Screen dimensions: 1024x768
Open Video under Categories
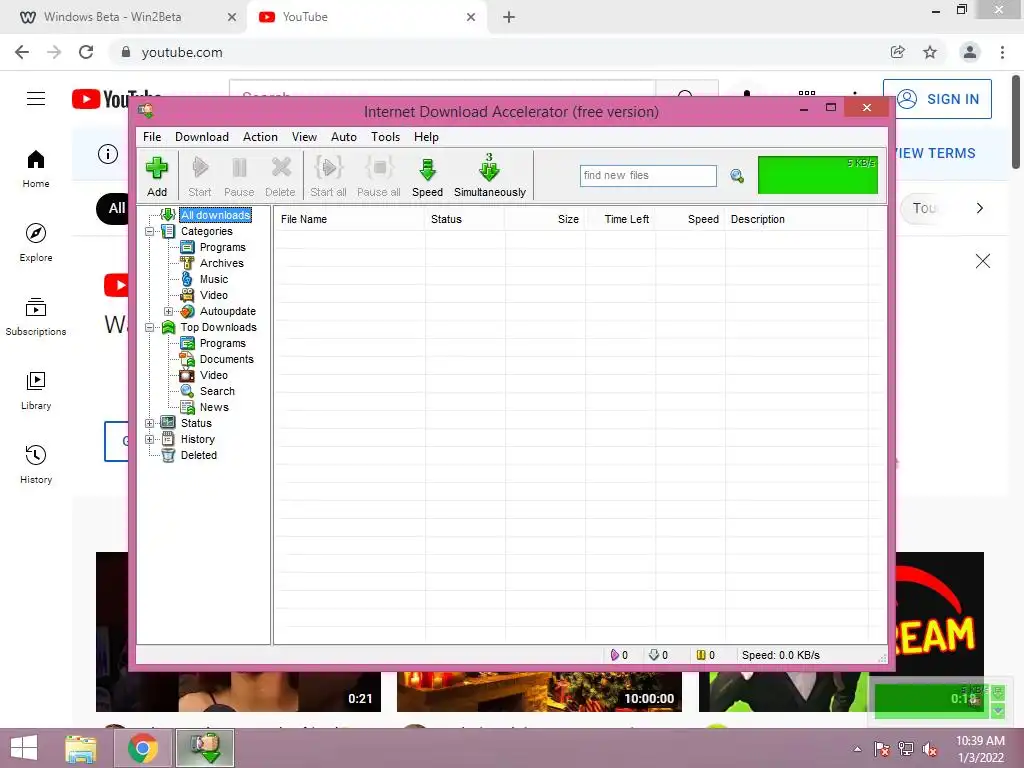pos(214,295)
